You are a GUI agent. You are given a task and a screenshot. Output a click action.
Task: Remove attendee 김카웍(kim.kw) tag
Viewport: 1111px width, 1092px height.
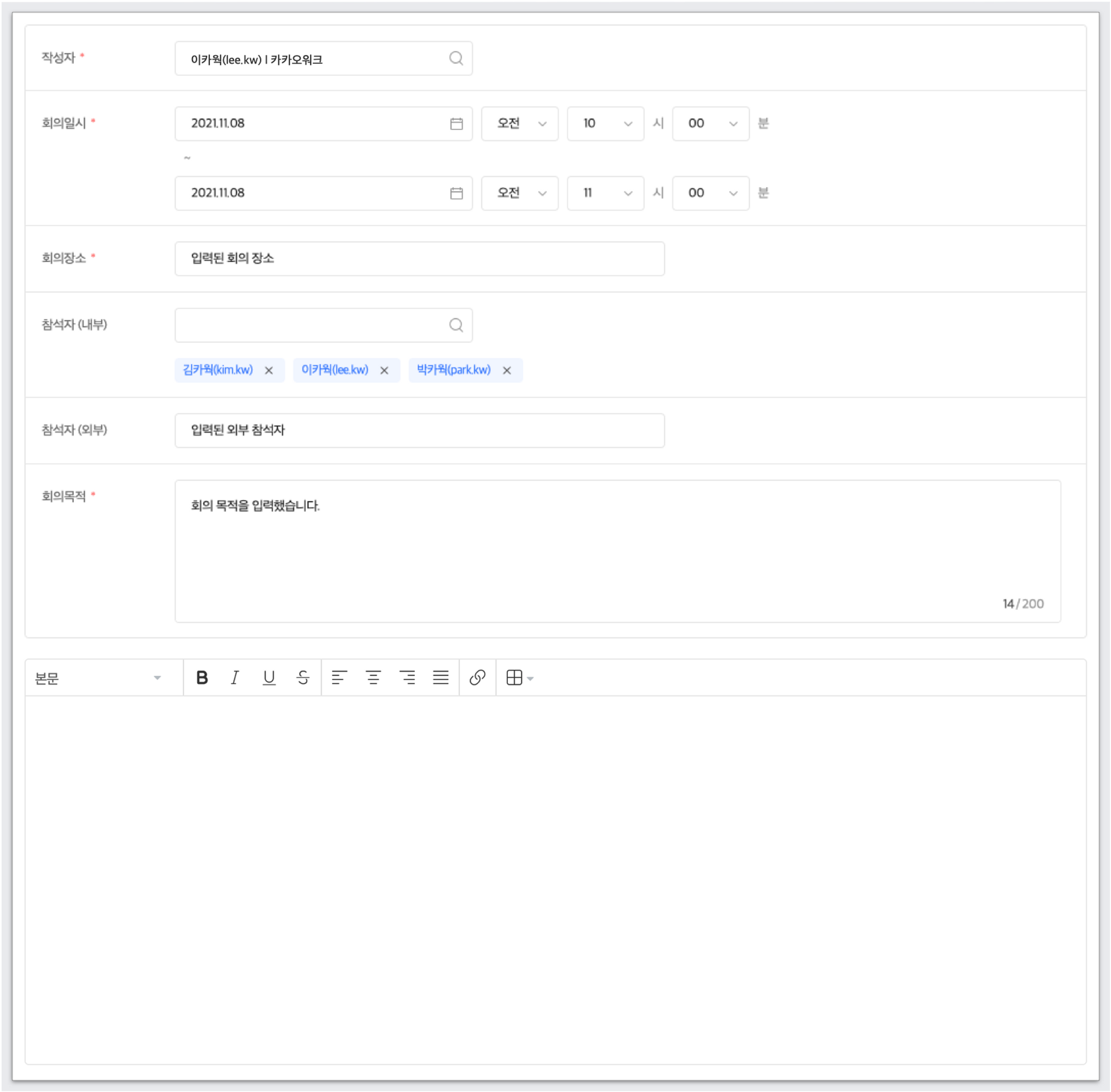tap(268, 370)
